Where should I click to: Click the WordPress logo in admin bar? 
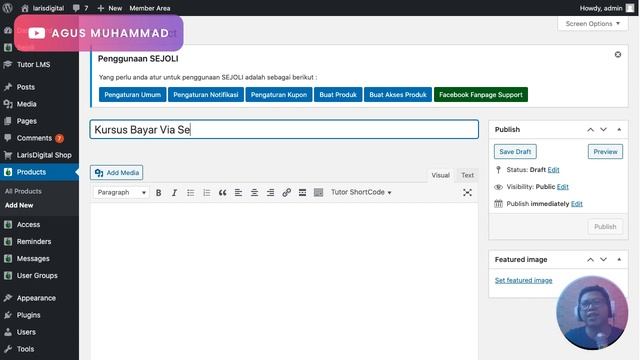7,8
